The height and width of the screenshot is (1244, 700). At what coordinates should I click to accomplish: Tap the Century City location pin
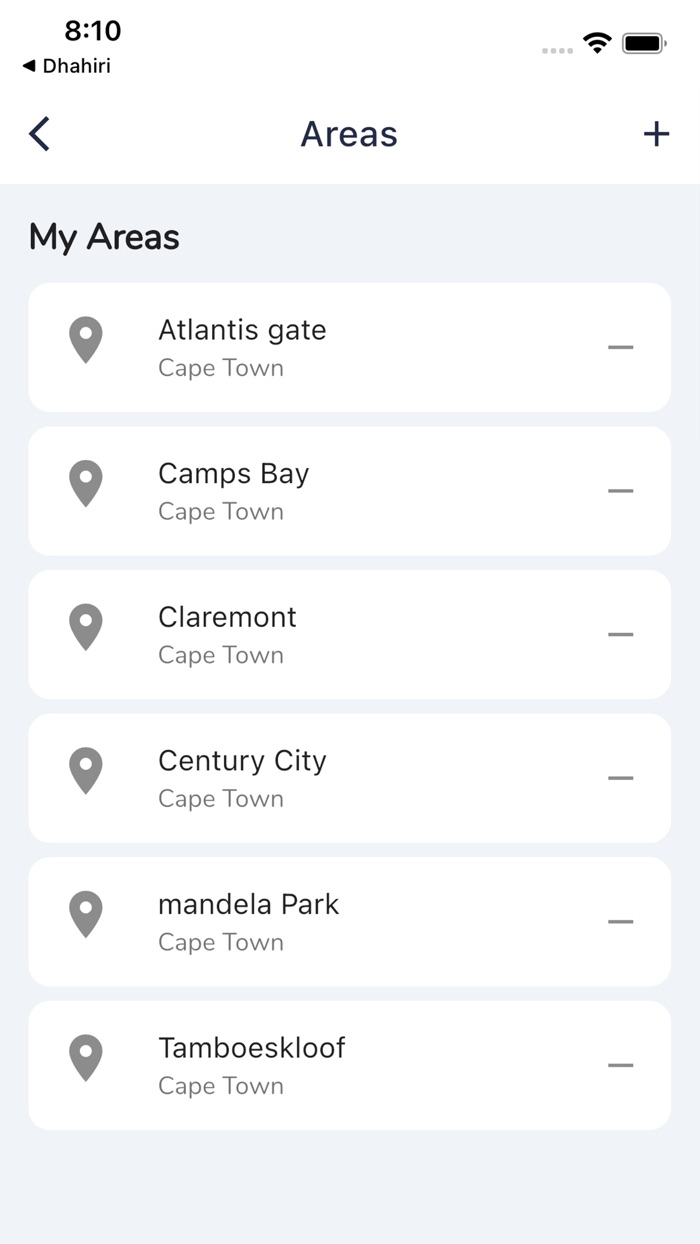click(x=86, y=770)
